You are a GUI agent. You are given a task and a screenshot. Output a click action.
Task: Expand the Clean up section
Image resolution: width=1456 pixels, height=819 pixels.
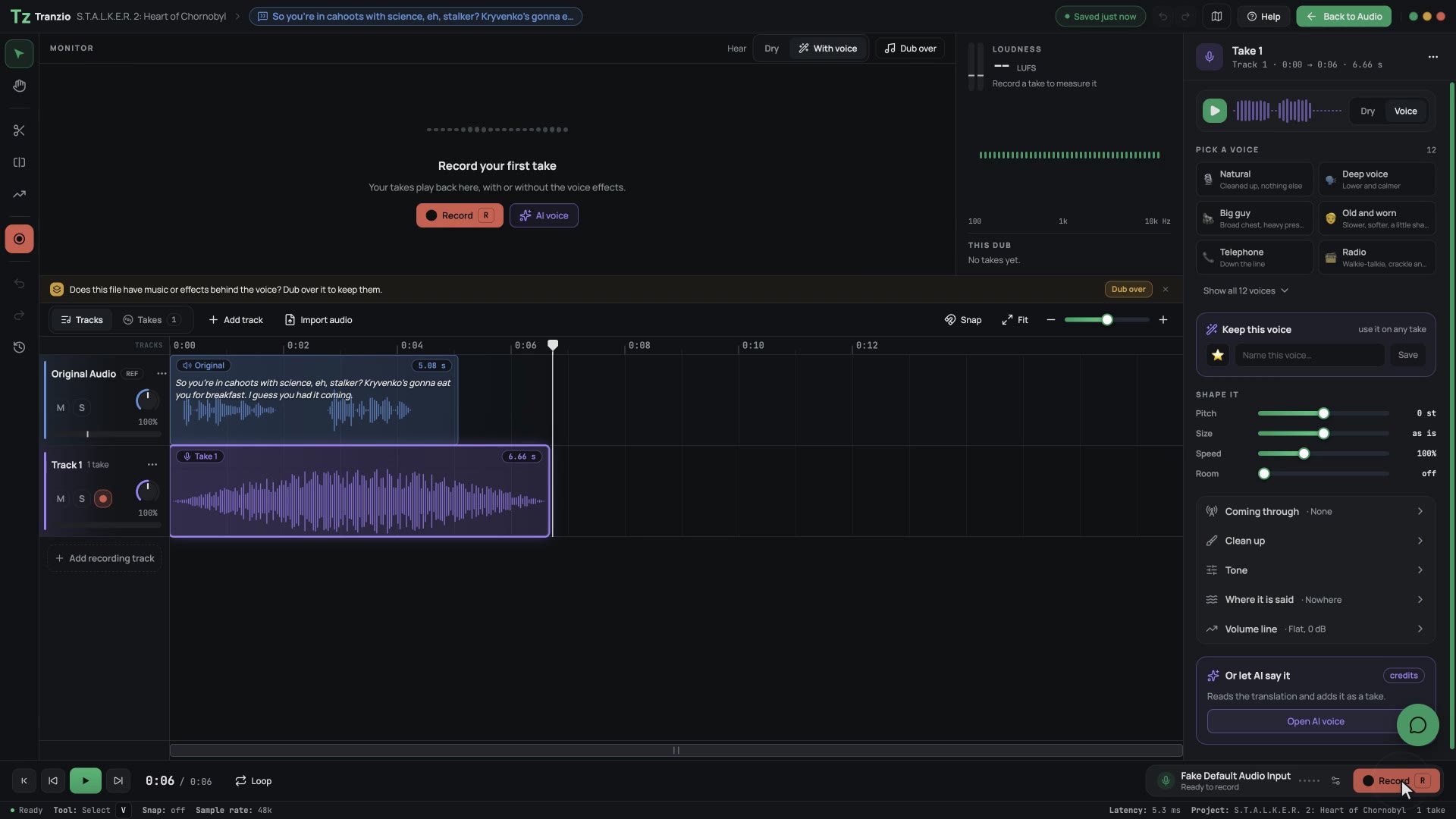click(1315, 541)
